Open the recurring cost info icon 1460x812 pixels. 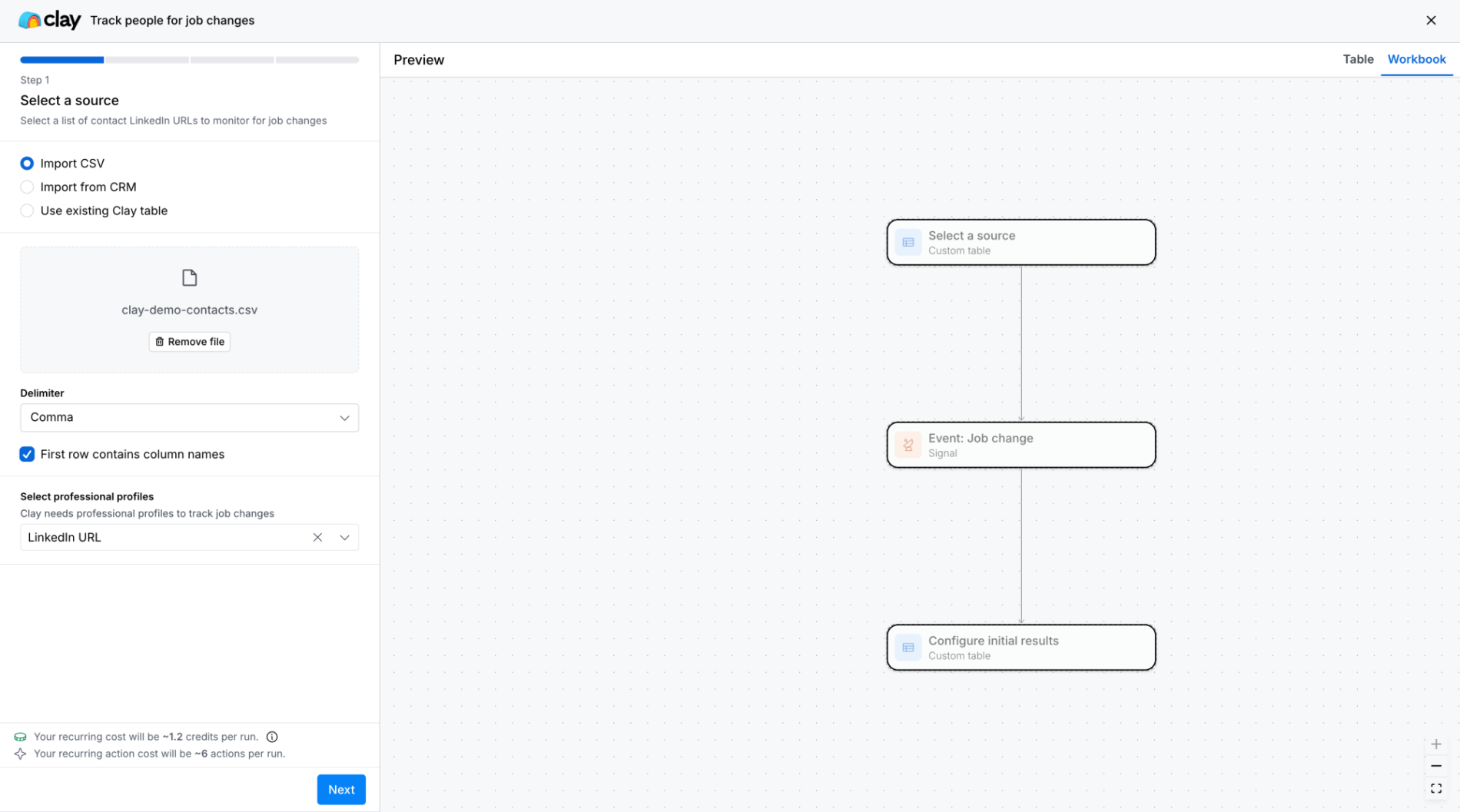tap(272, 737)
